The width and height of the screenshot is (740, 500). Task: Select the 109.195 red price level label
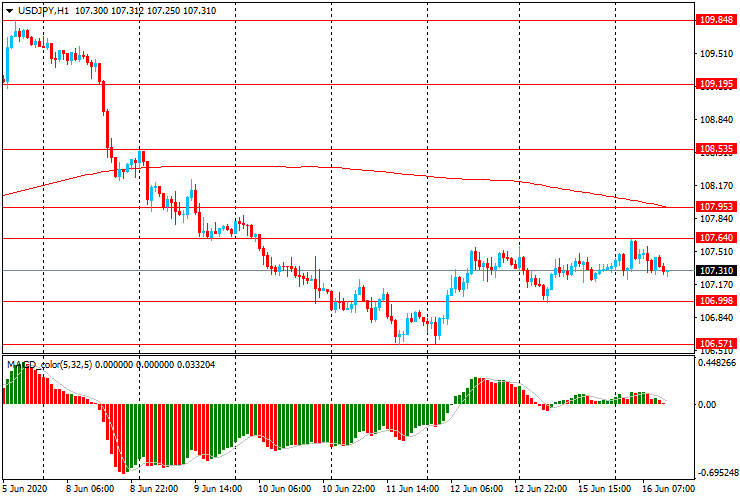pyautogui.click(x=716, y=84)
